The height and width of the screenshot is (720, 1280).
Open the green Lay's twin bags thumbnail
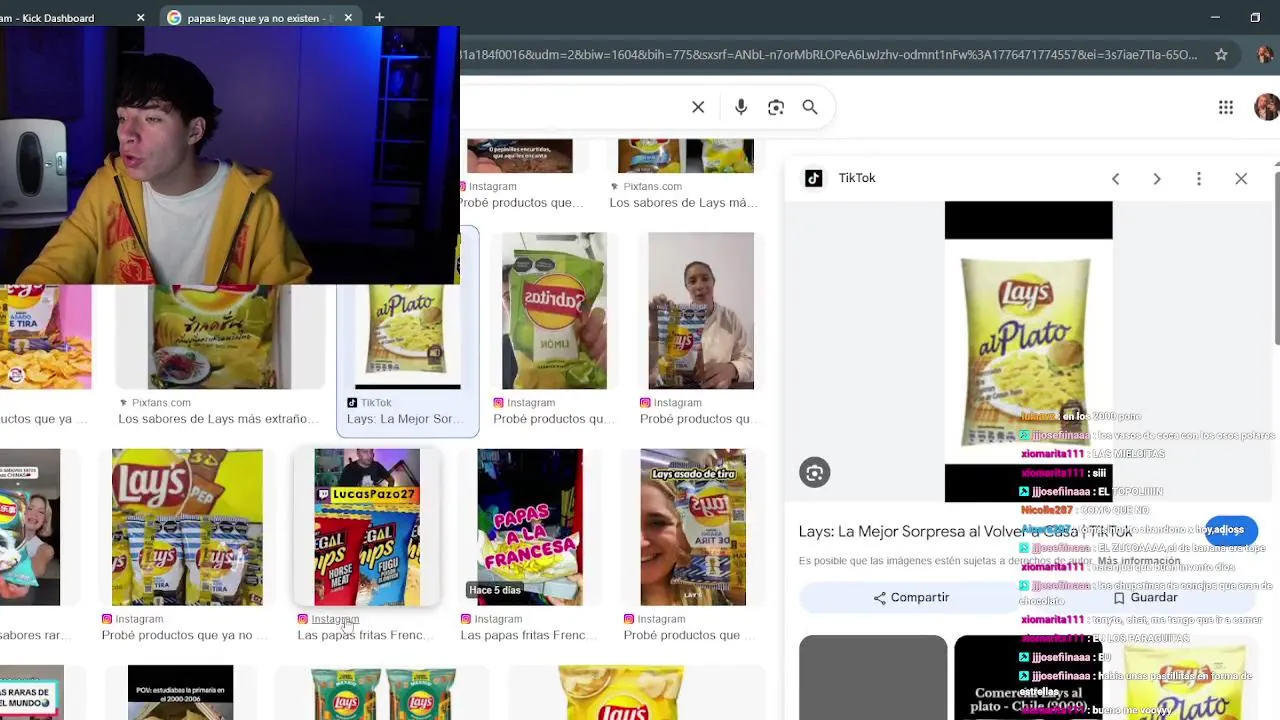[383, 693]
